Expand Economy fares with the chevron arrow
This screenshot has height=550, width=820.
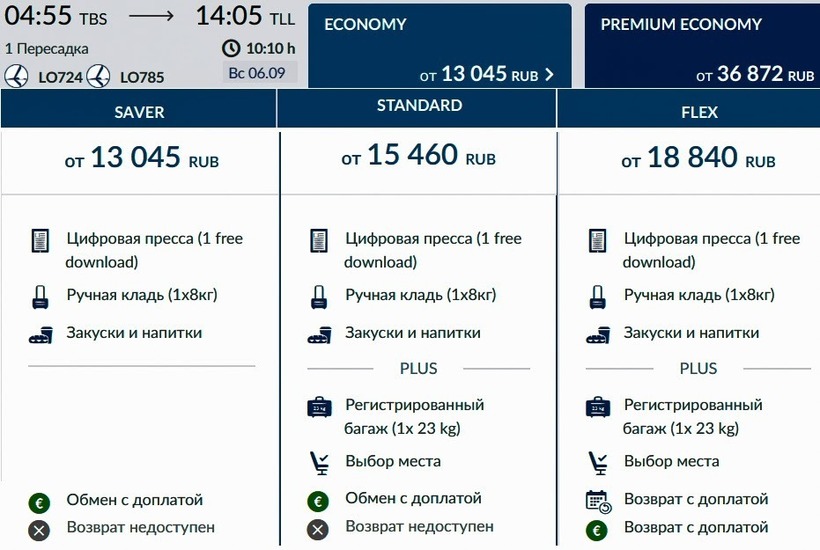tap(549, 75)
